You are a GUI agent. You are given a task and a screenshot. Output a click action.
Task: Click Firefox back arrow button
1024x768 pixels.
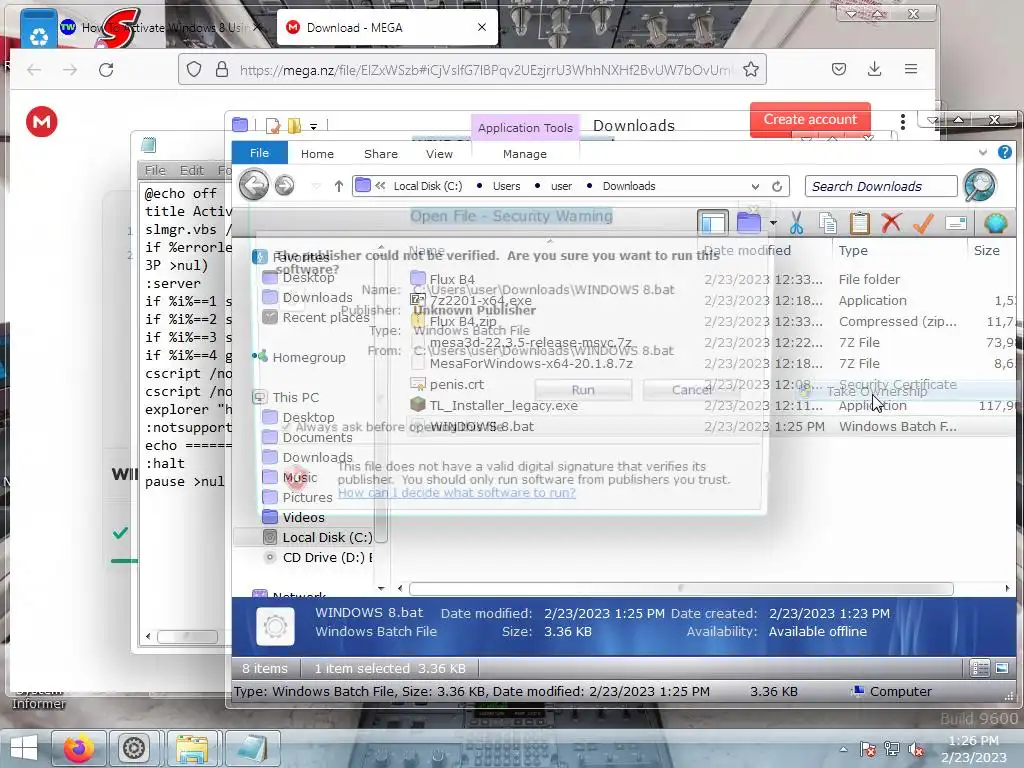pos(34,69)
